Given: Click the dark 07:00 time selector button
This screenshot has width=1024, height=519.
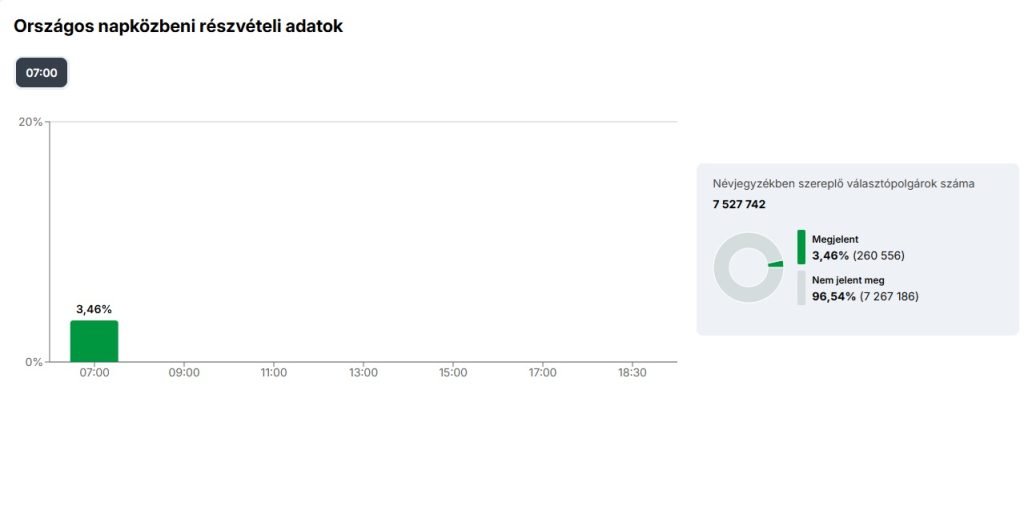Looking at the screenshot, I should [41, 73].
